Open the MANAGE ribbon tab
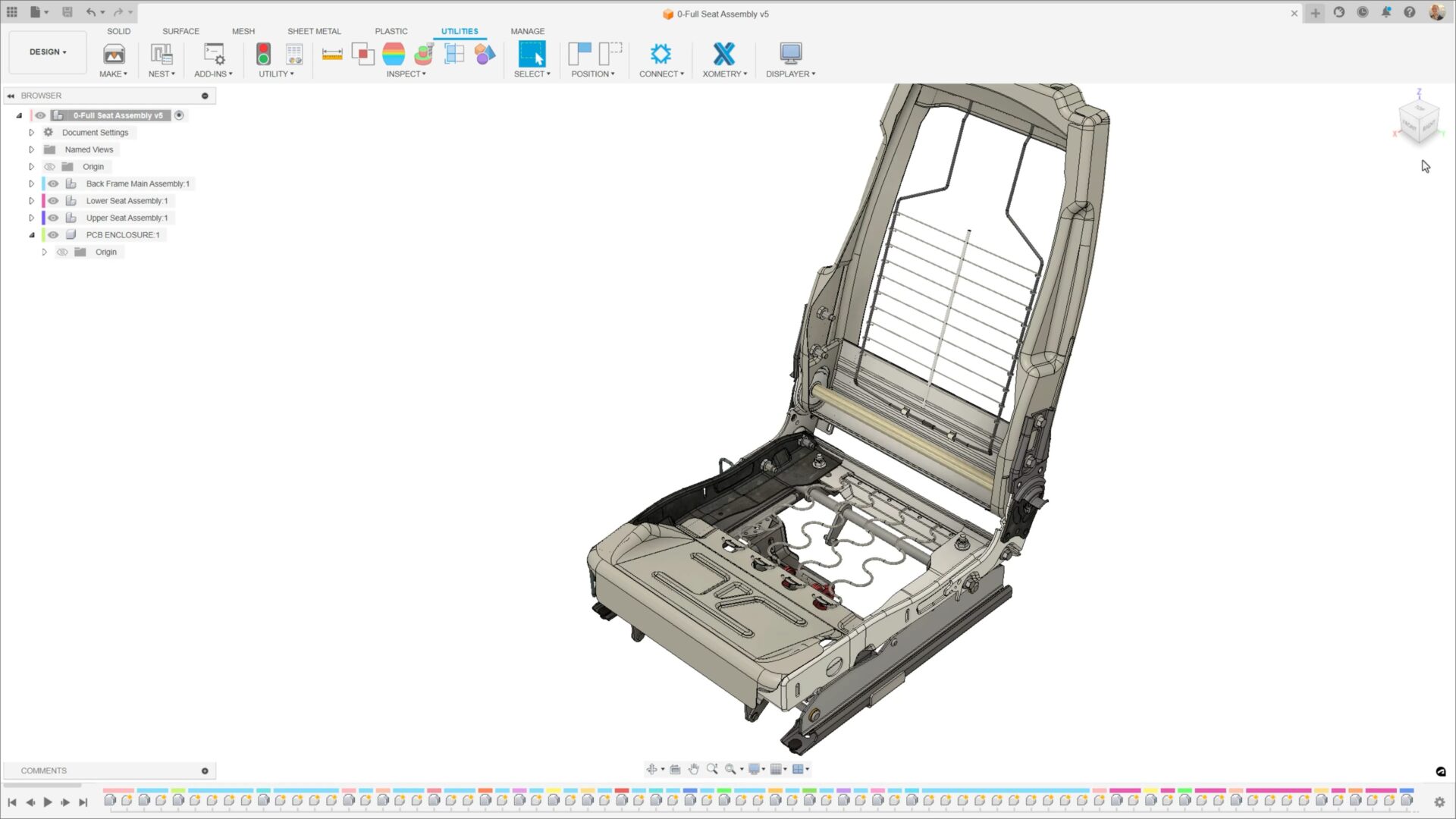 point(528,31)
